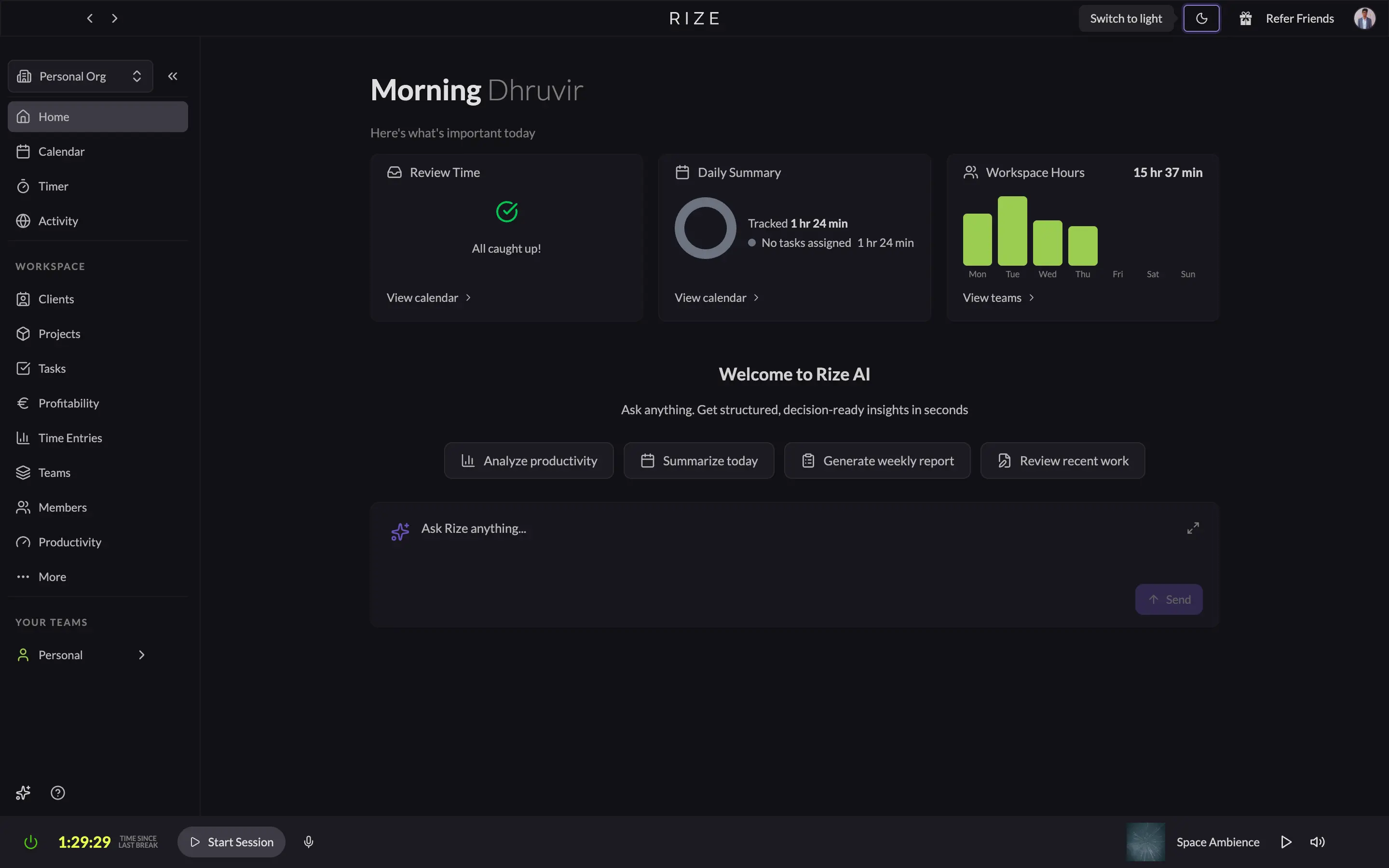
Task: Click the Review recent work button
Action: click(1062, 461)
